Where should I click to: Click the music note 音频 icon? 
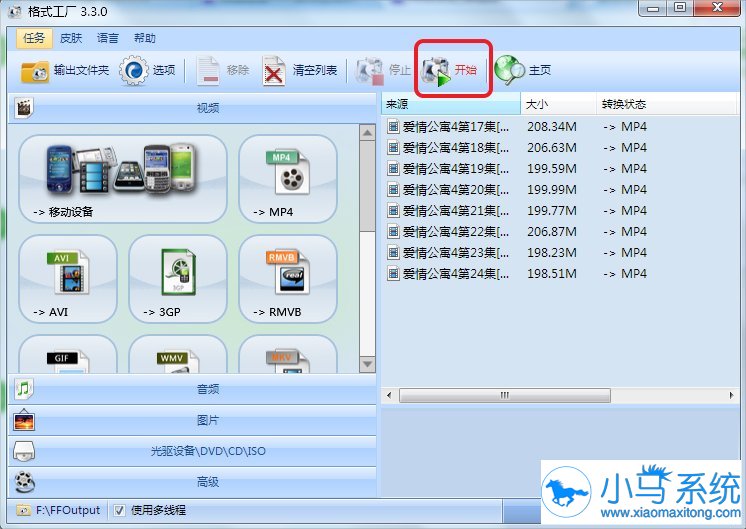click(x=24, y=389)
